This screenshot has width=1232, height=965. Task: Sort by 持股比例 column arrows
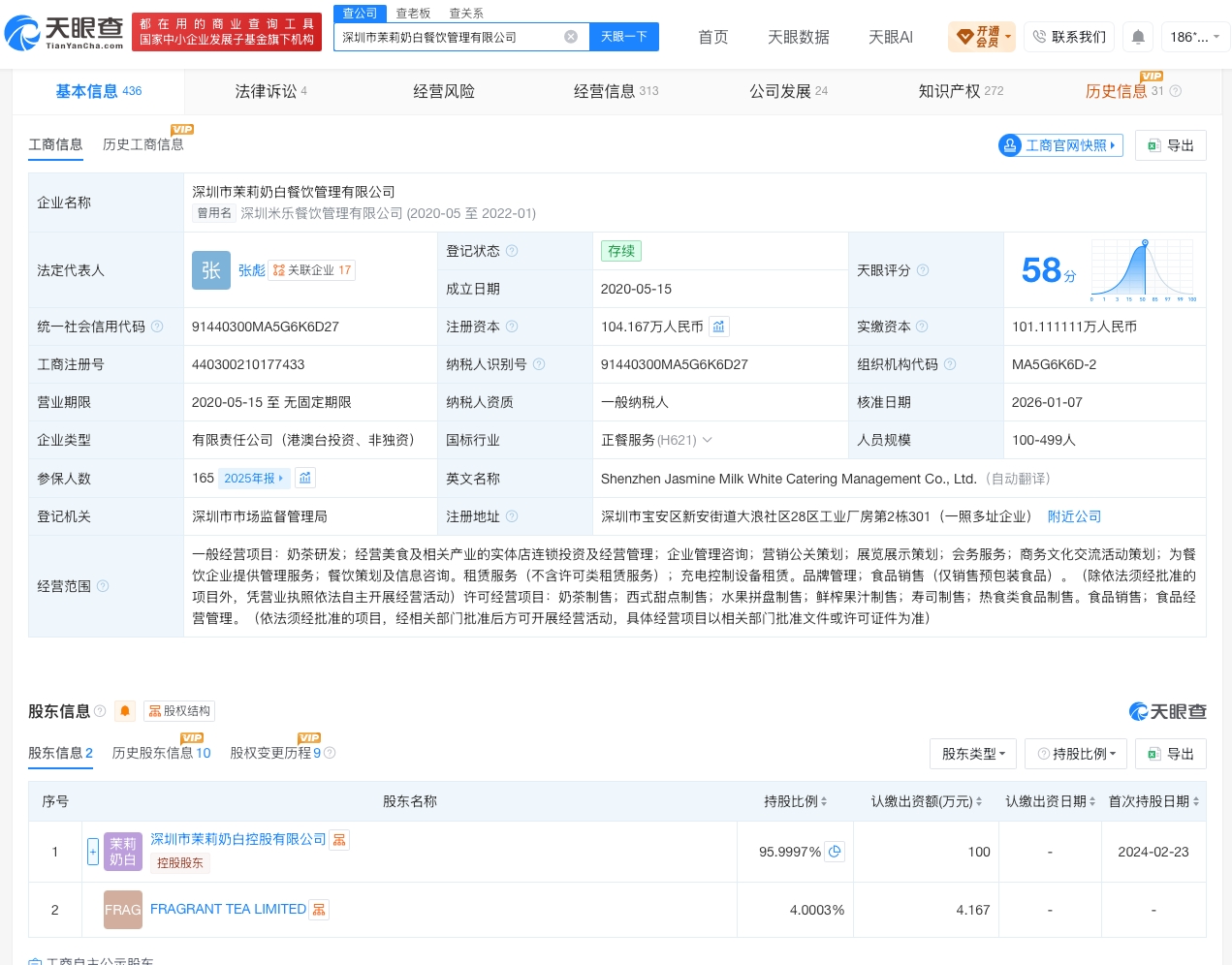(824, 801)
